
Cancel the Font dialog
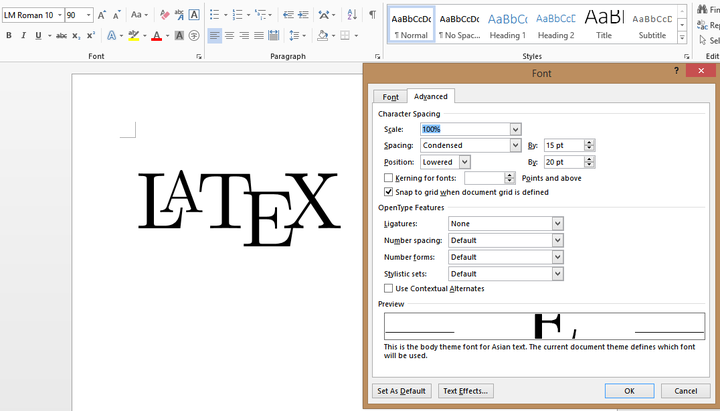point(686,391)
